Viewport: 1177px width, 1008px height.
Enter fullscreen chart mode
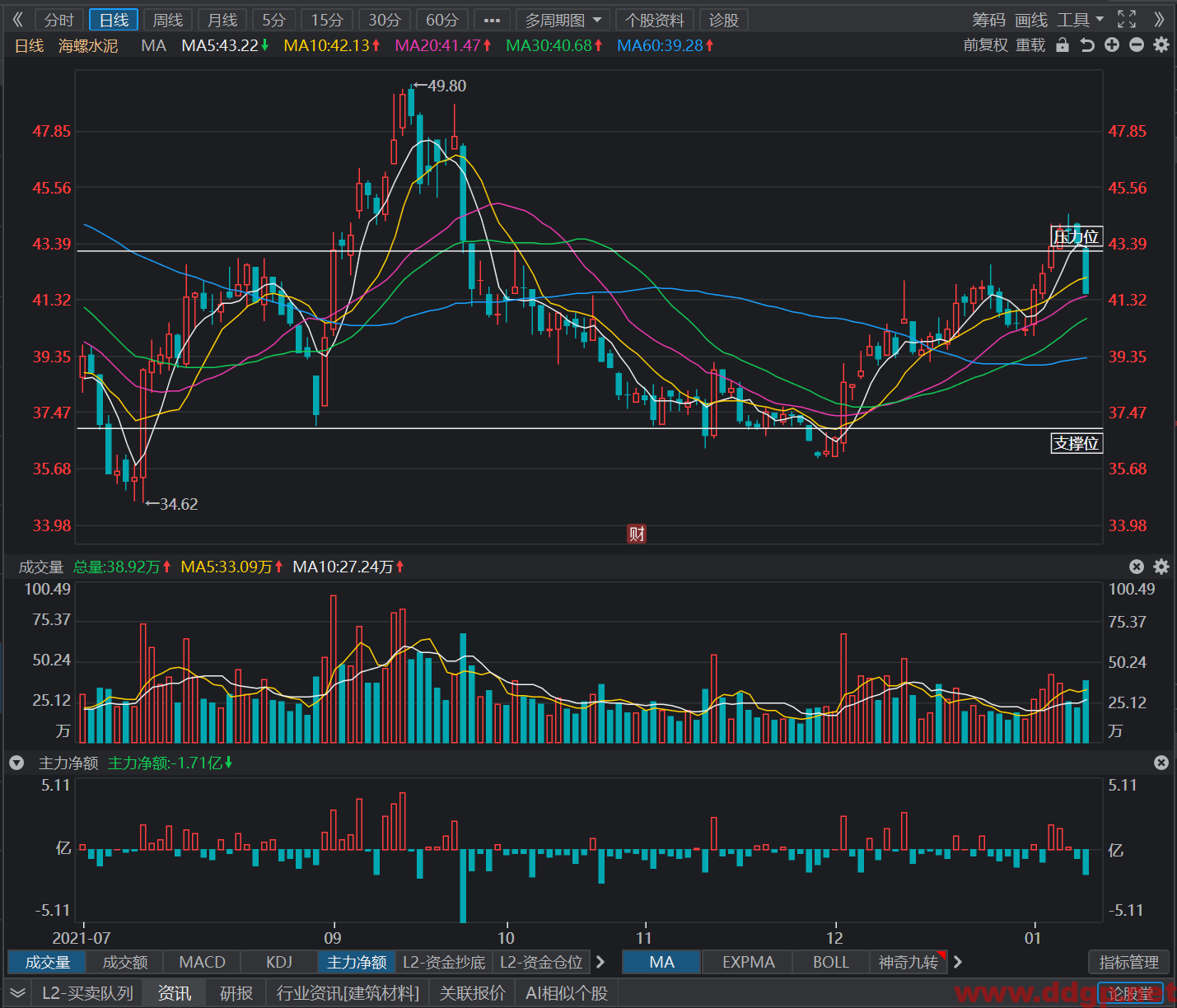pyautogui.click(x=1127, y=19)
